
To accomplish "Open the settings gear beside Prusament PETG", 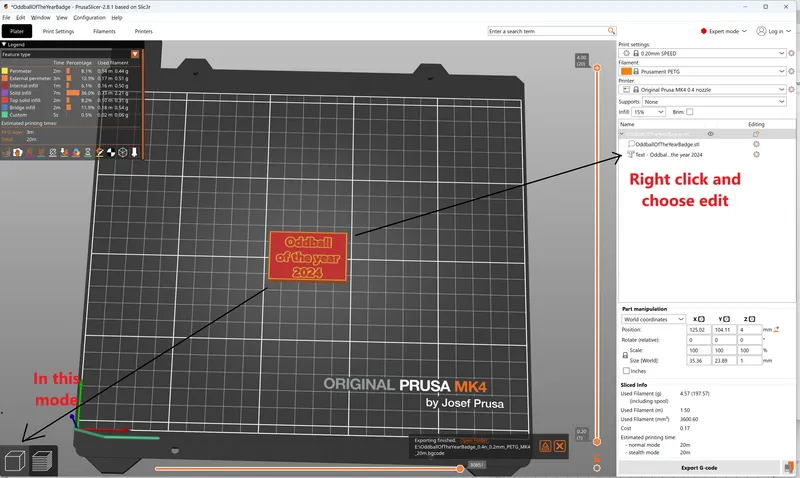I will pos(791,71).
